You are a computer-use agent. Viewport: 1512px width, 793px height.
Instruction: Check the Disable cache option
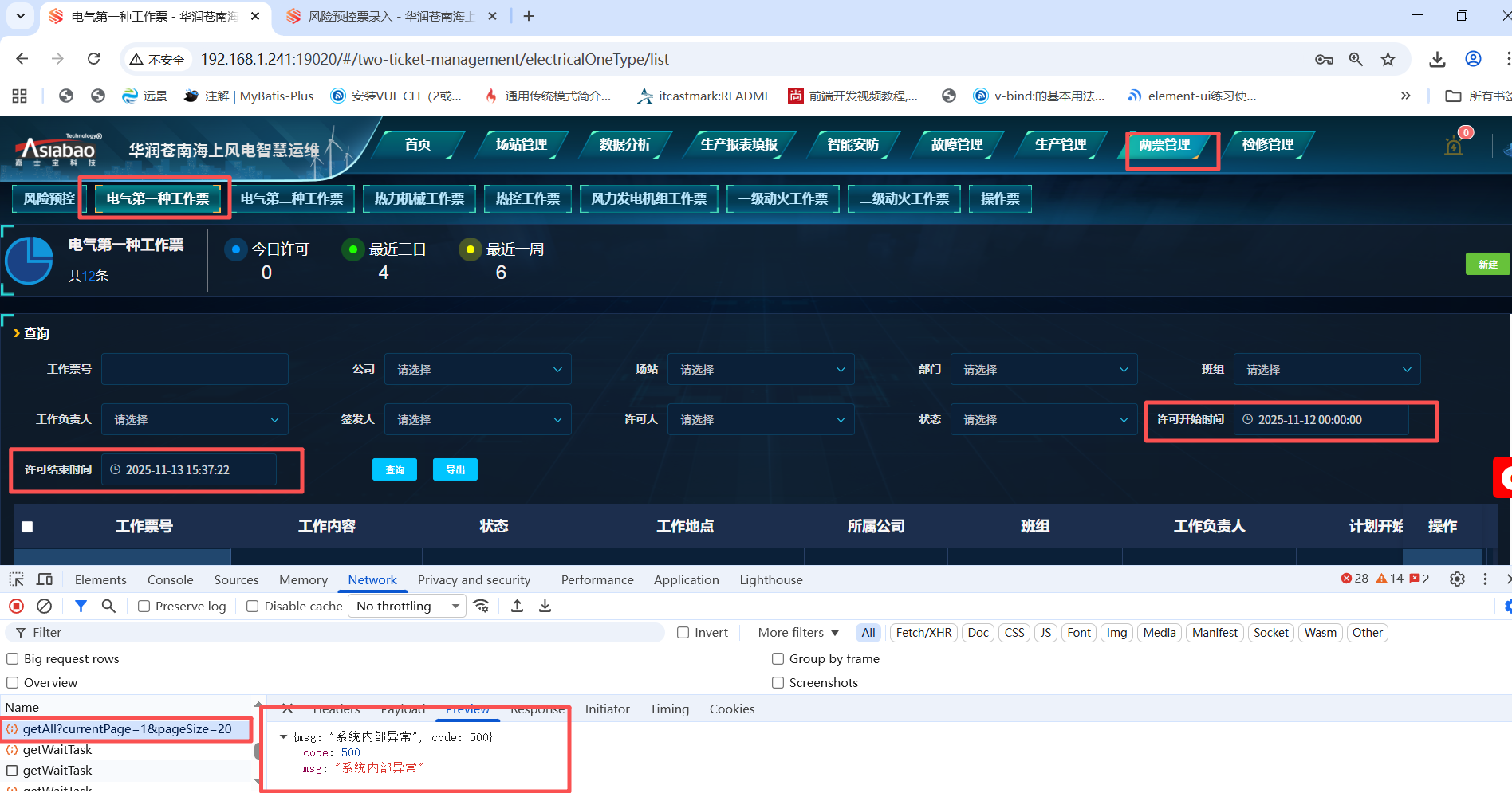(x=253, y=607)
